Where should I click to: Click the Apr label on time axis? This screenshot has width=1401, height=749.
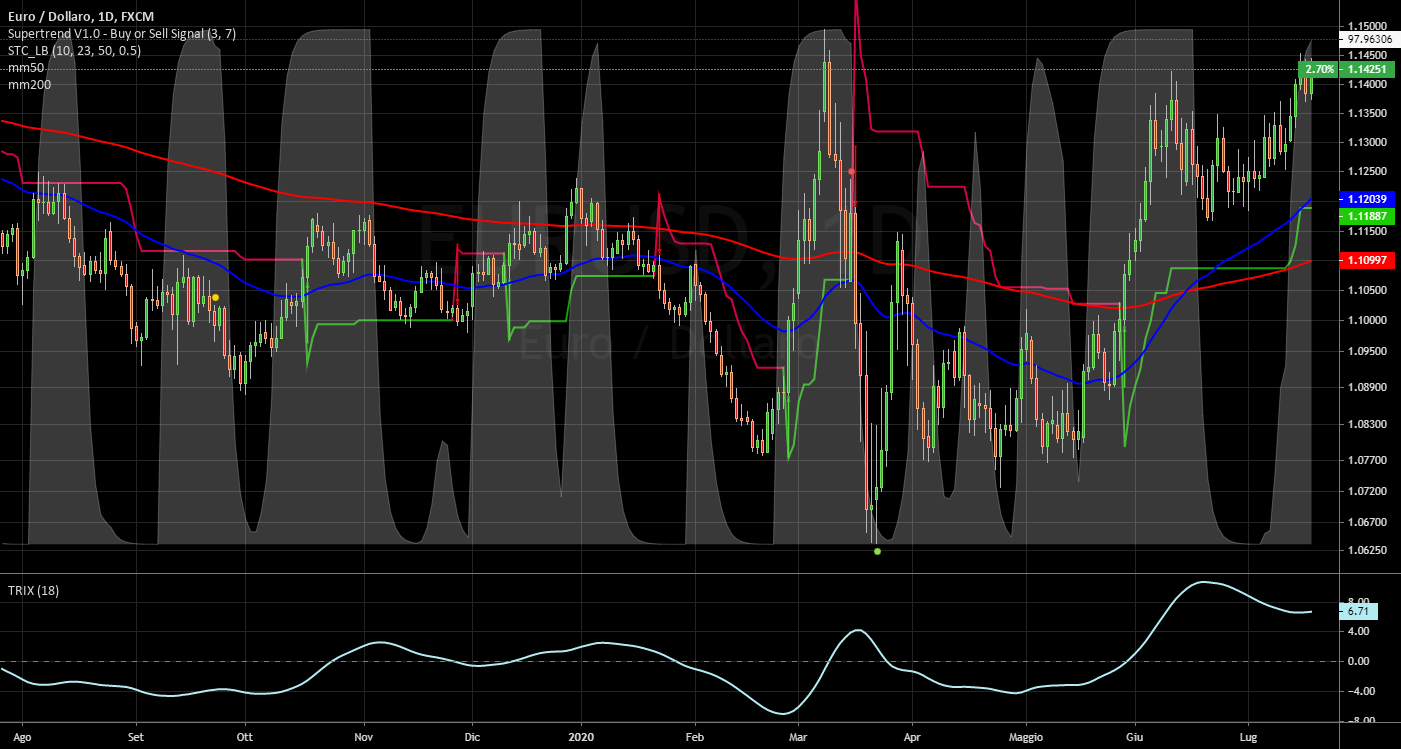pyautogui.click(x=911, y=737)
